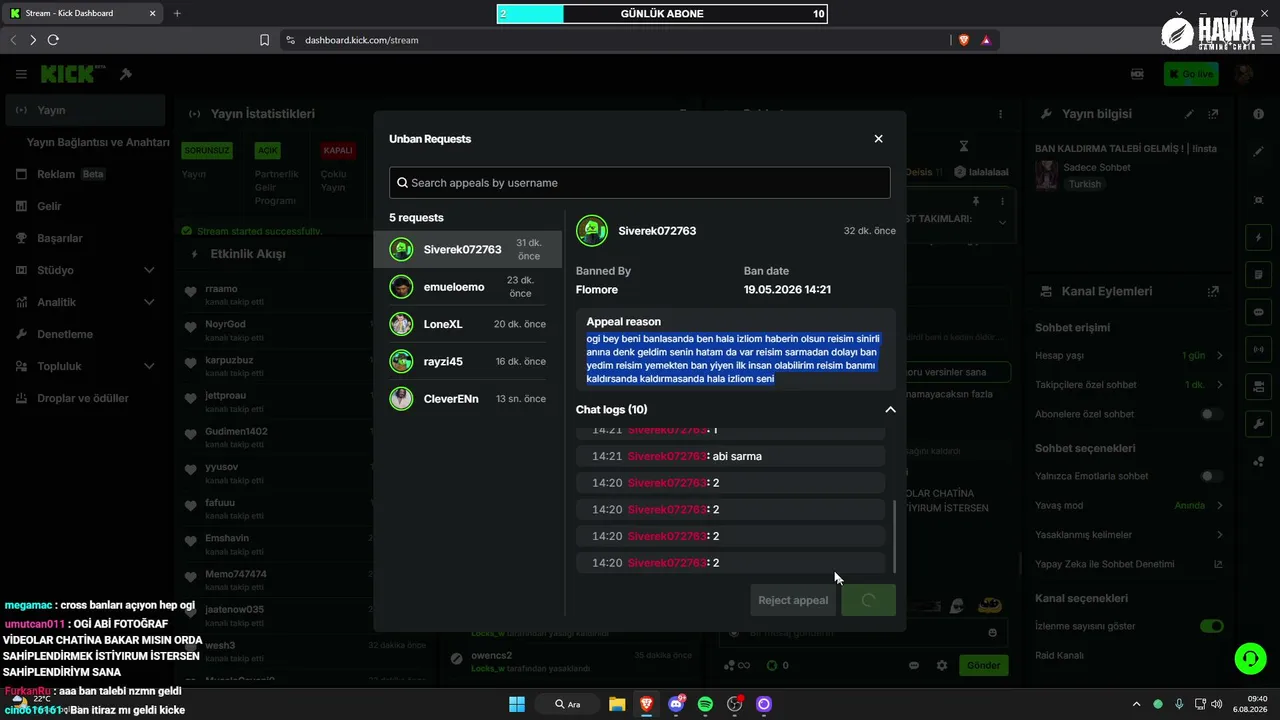Viewport: 1280px width, 720px height.
Task: Click the wrench icon in right rail
Action: [x=1259, y=424]
